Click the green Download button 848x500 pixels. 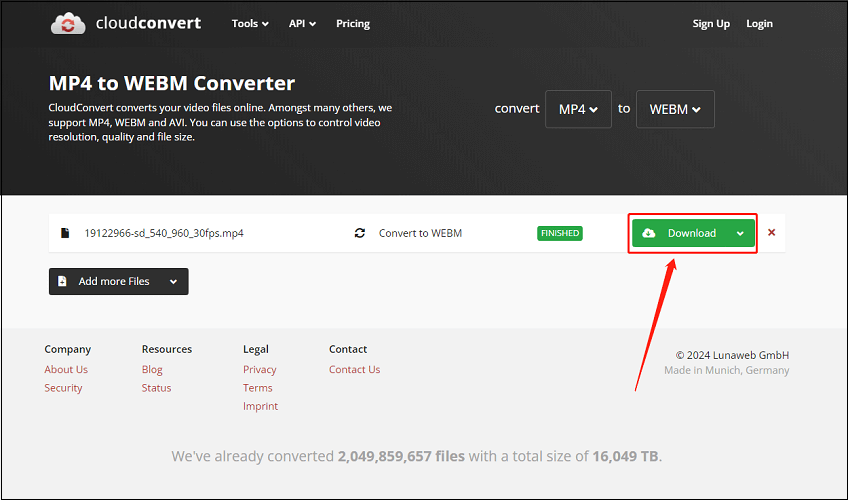(x=693, y=233)
